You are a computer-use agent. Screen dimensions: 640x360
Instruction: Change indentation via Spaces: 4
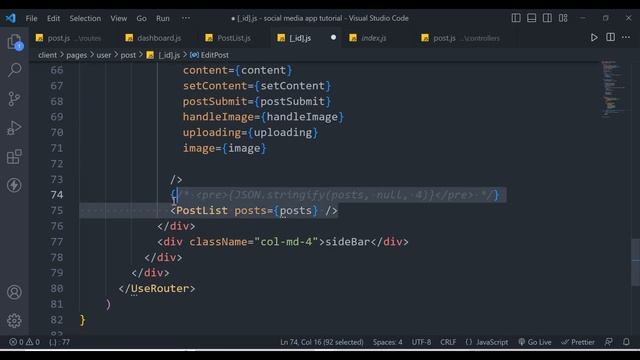387,342
